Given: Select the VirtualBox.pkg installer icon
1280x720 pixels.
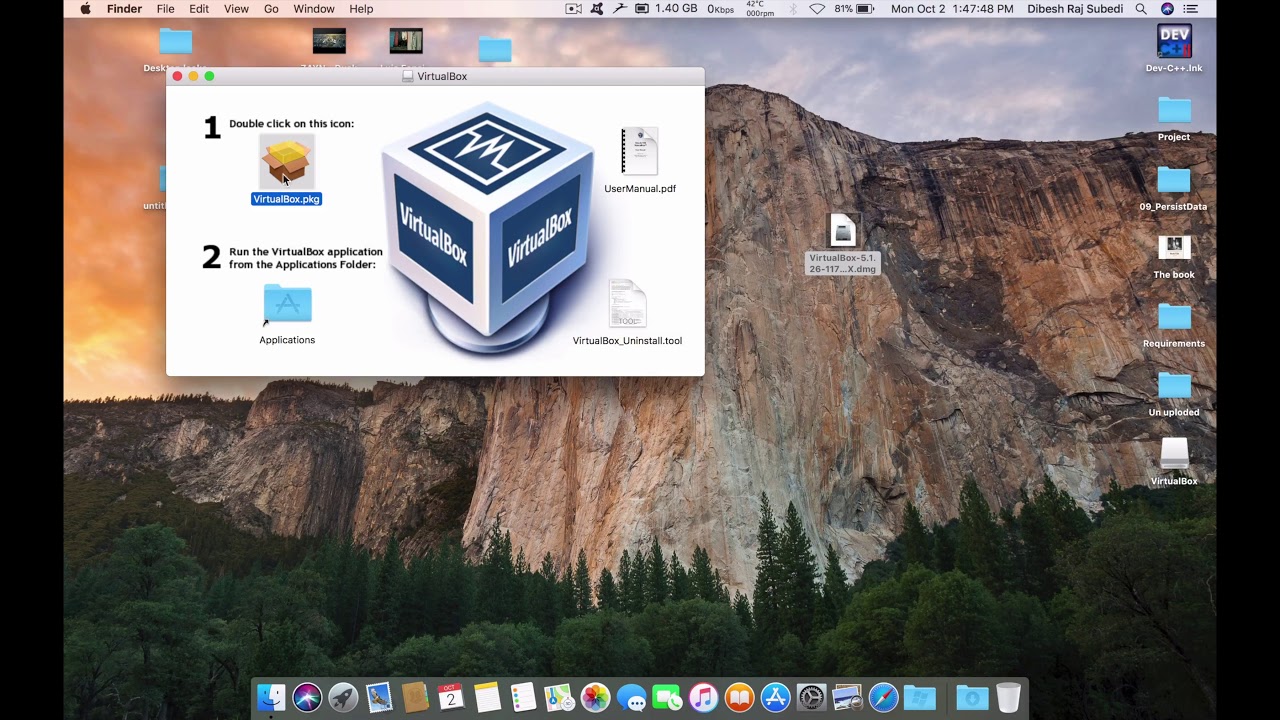Looking at the screenshot, I should (287, 162).
